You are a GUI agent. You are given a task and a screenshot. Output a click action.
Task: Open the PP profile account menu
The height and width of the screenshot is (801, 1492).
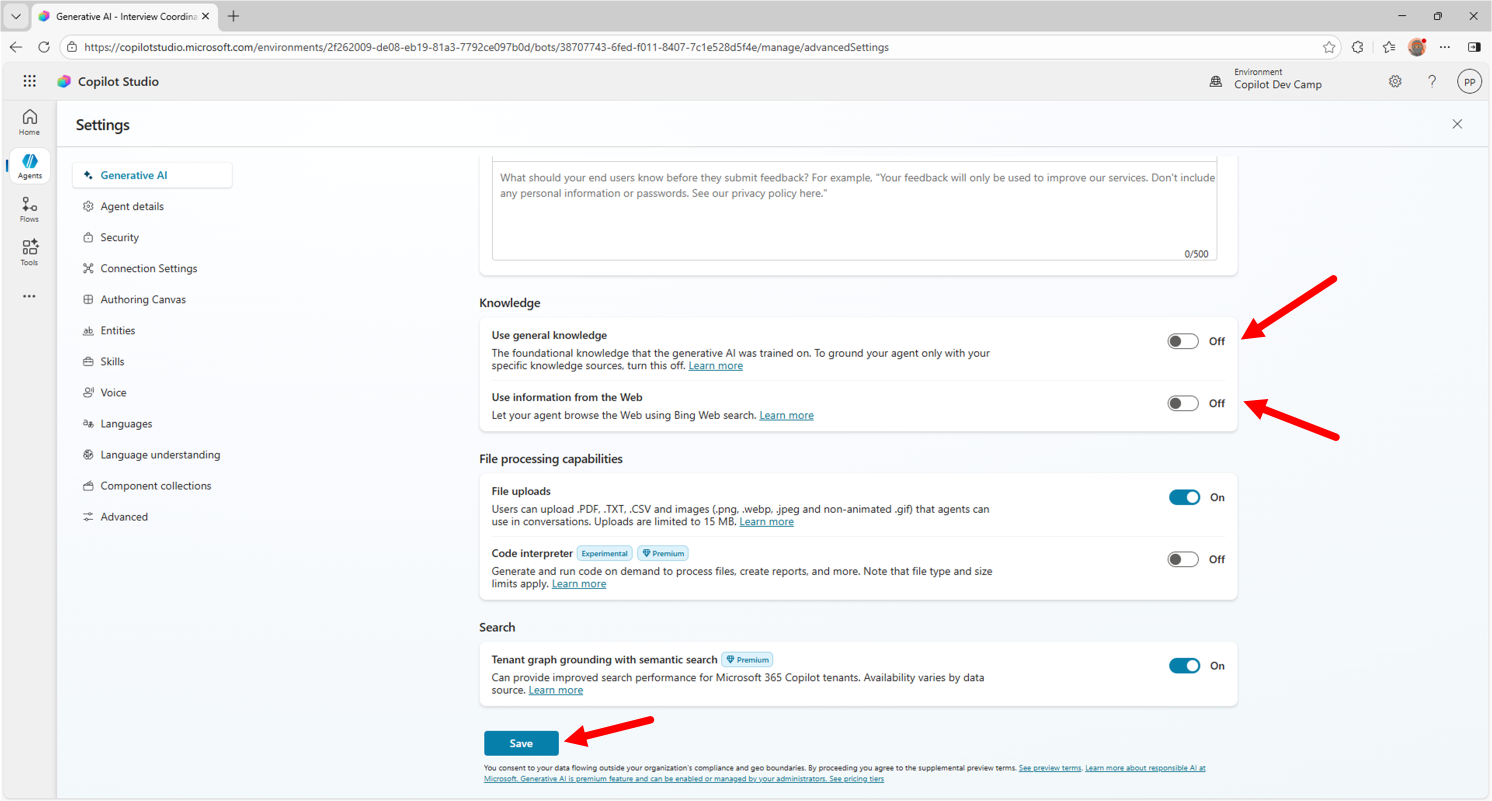tap(1468, 81)
